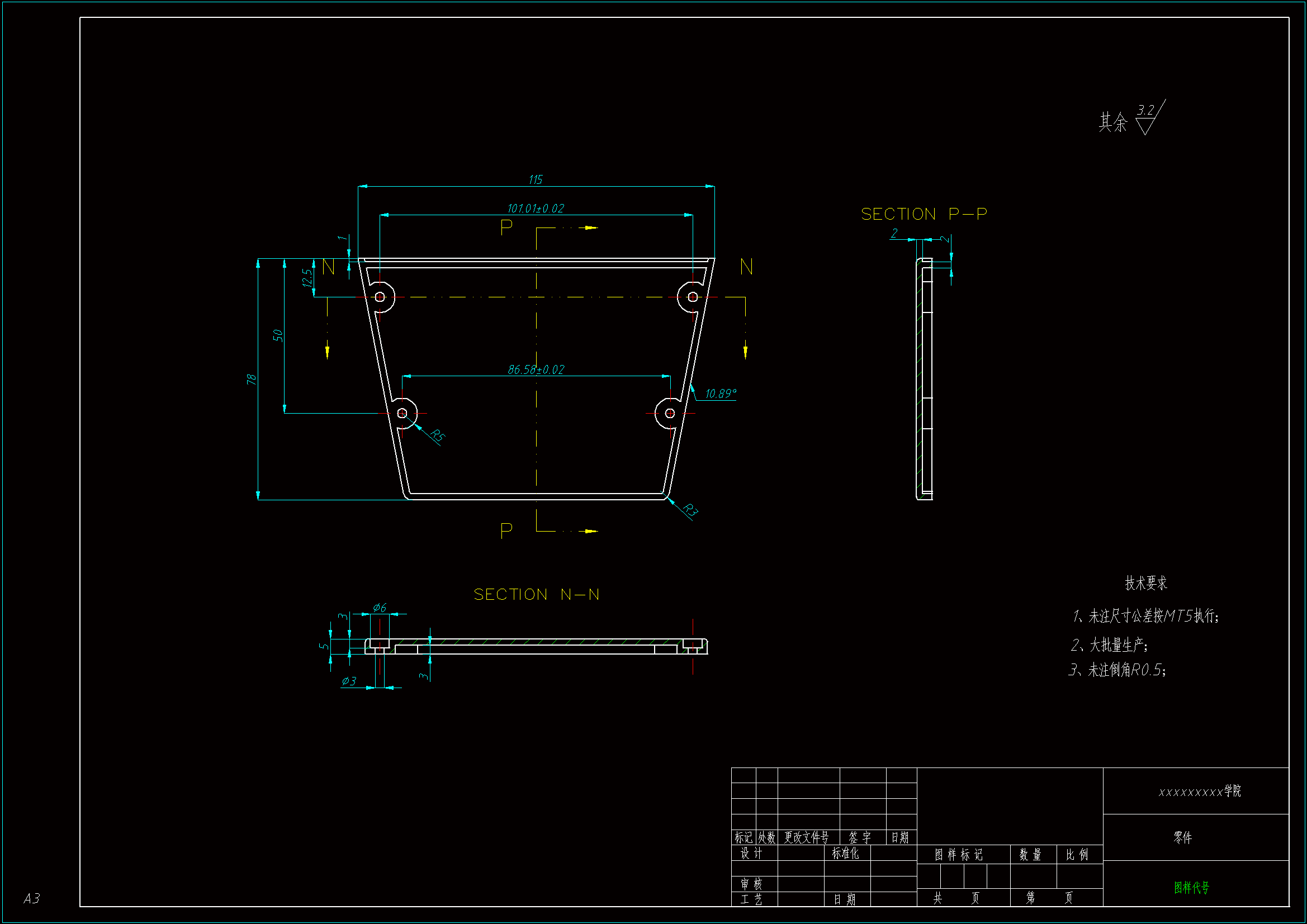Click the SECTION N-N title
Image resolution: width=1307 pixels, height=924 pixels.
[536, 594]
